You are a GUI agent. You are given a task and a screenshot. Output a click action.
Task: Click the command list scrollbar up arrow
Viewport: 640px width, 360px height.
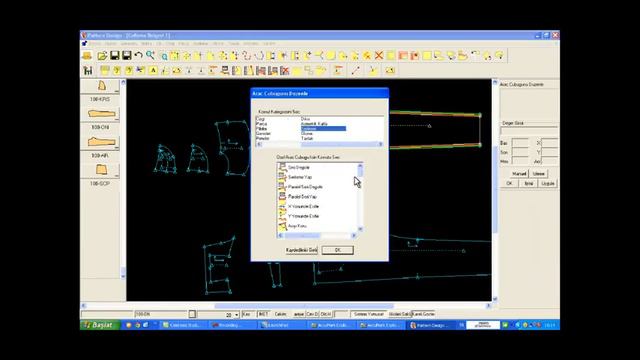360,166
